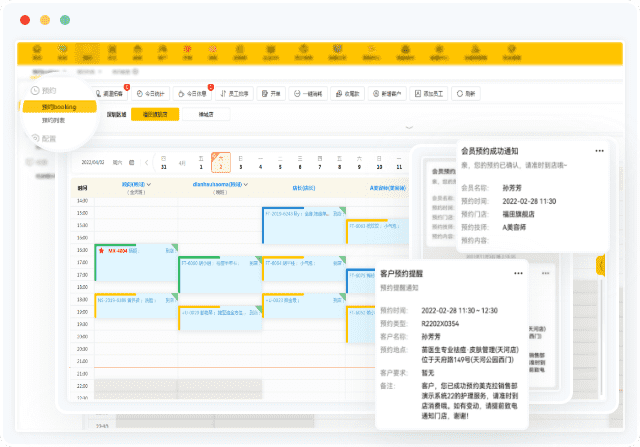Click the 开单 button
The image size is (640, 447).
(271, 93)
